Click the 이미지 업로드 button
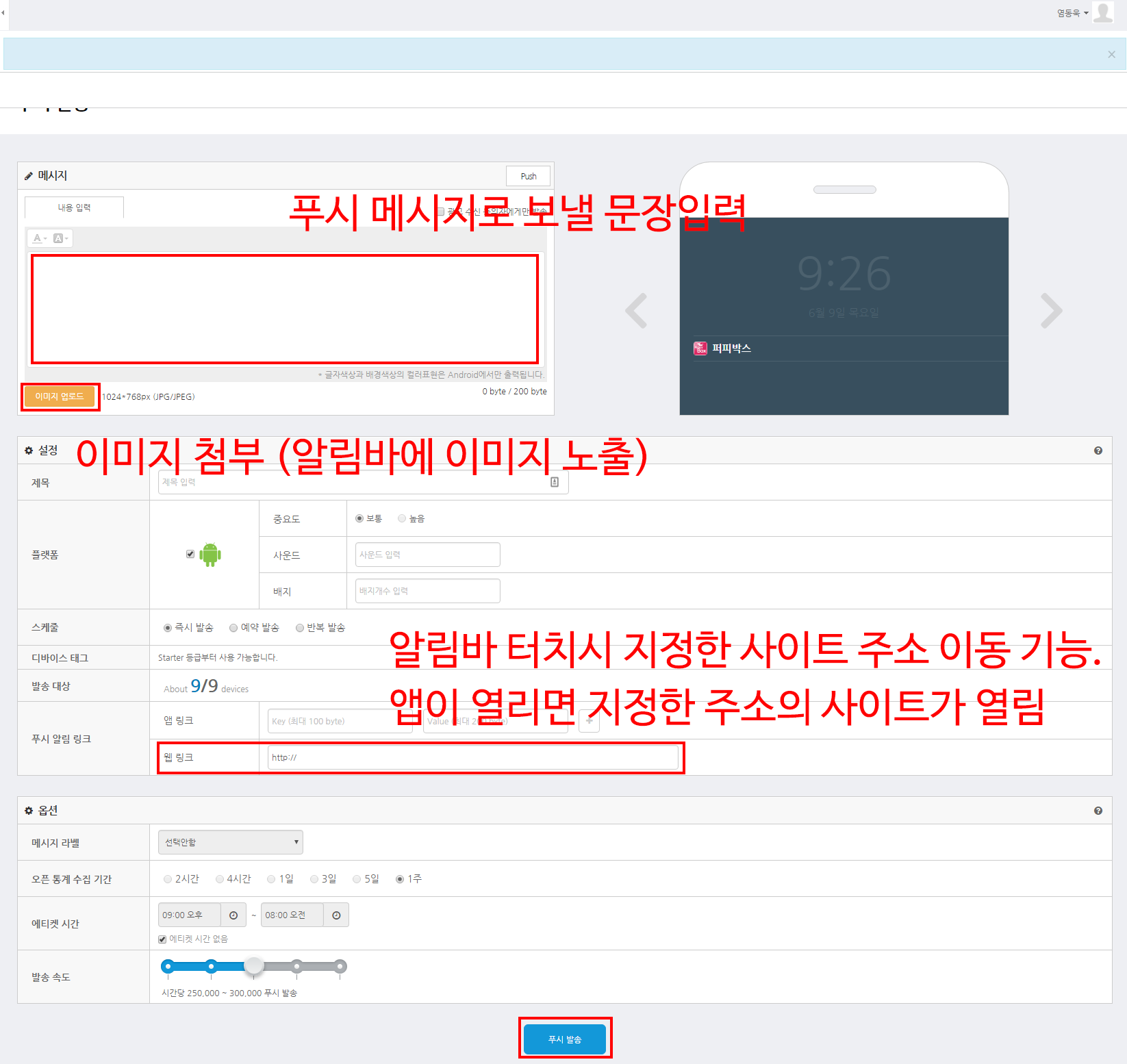This screenshot has width=1127, height=1064. pyautogui.click(x=60, y=396)
